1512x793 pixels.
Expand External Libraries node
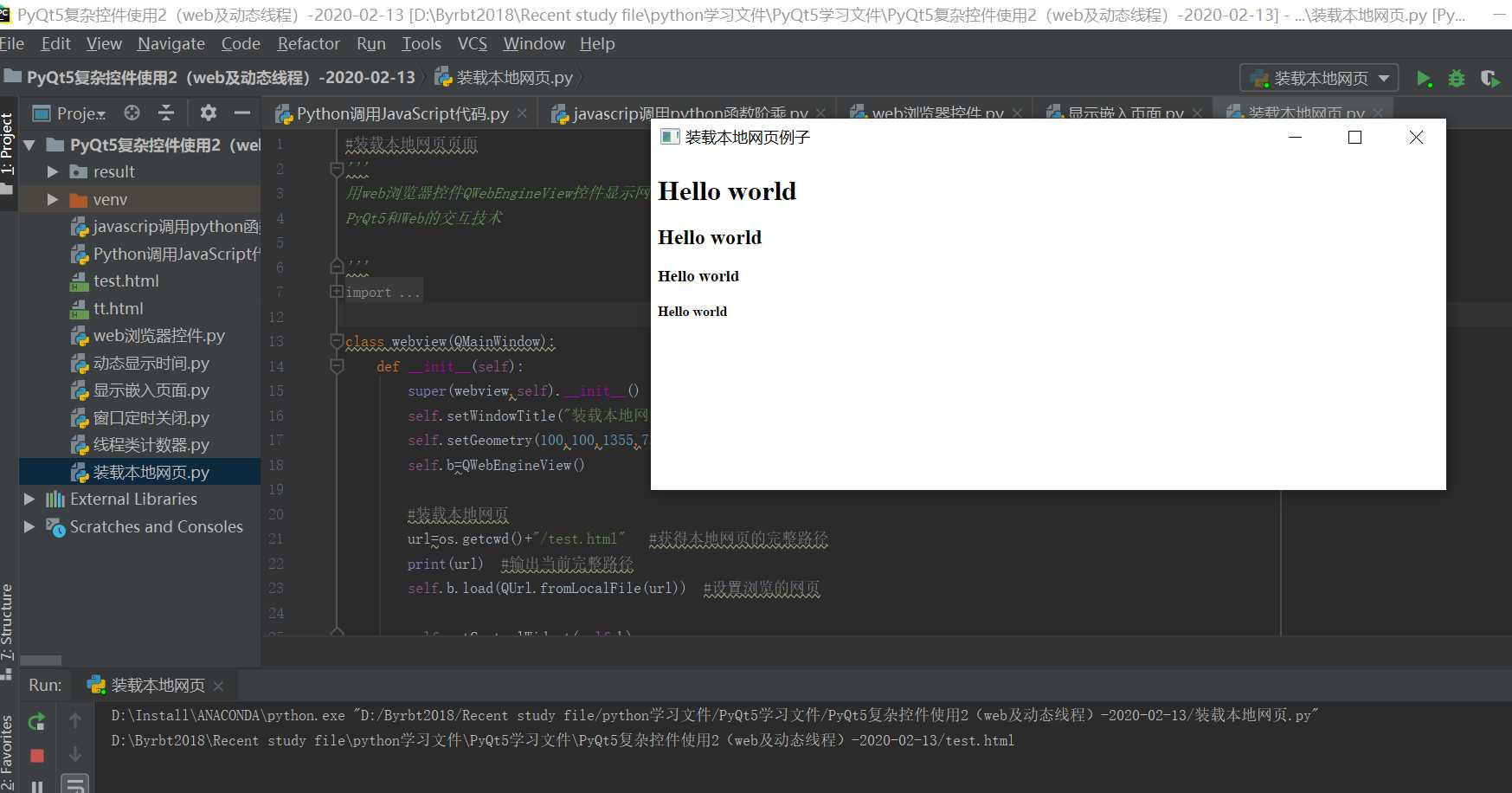[29, 500]
